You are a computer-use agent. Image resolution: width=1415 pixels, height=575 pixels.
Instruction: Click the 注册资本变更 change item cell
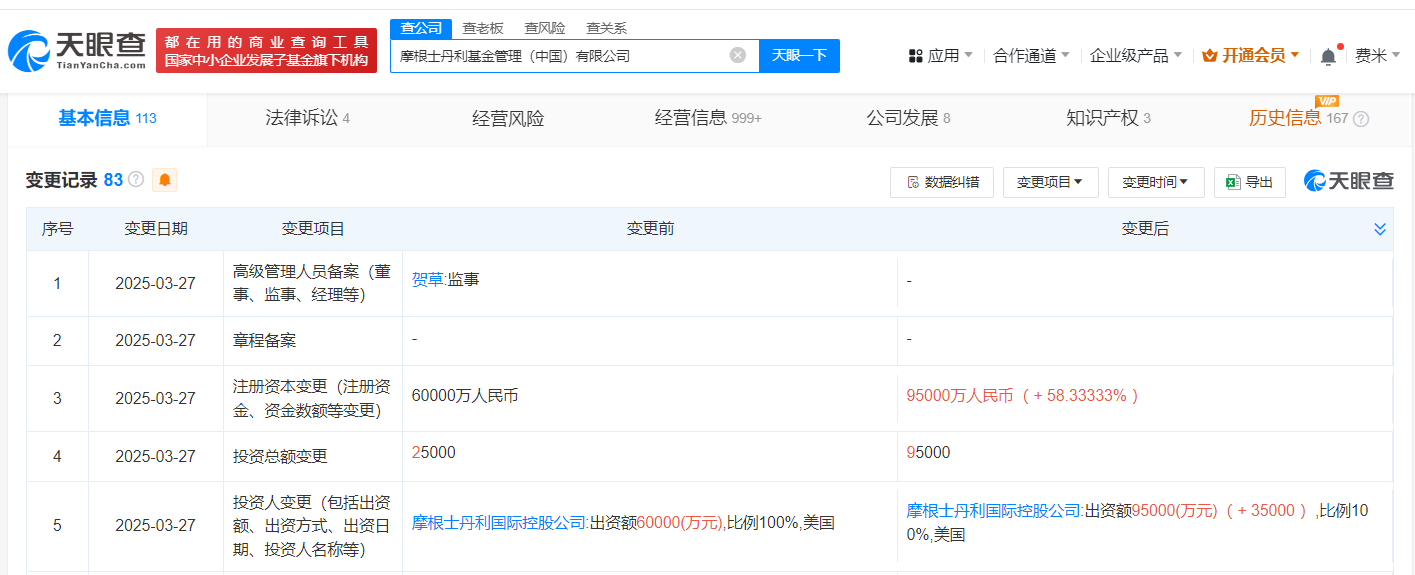[313, 398]
